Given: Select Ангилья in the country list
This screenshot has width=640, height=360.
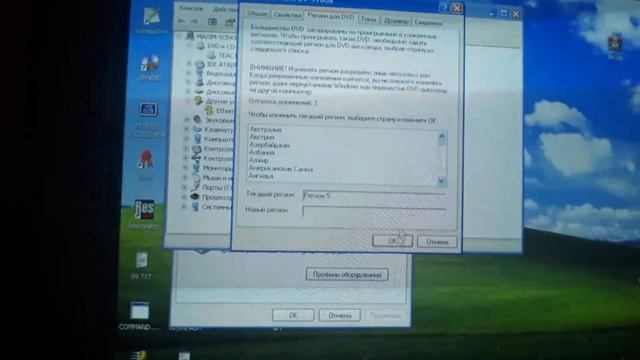Looking at the screenshot, I should coord(261,176).
